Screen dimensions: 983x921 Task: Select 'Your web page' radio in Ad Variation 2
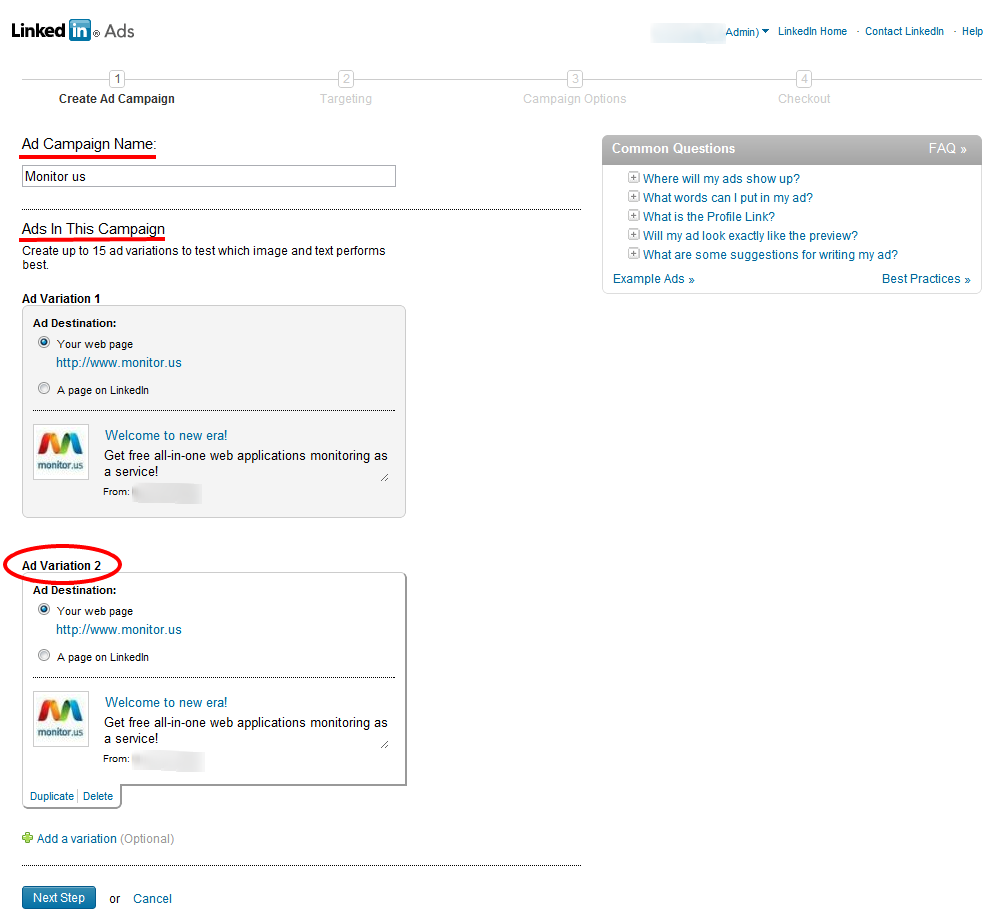point(44,609)
